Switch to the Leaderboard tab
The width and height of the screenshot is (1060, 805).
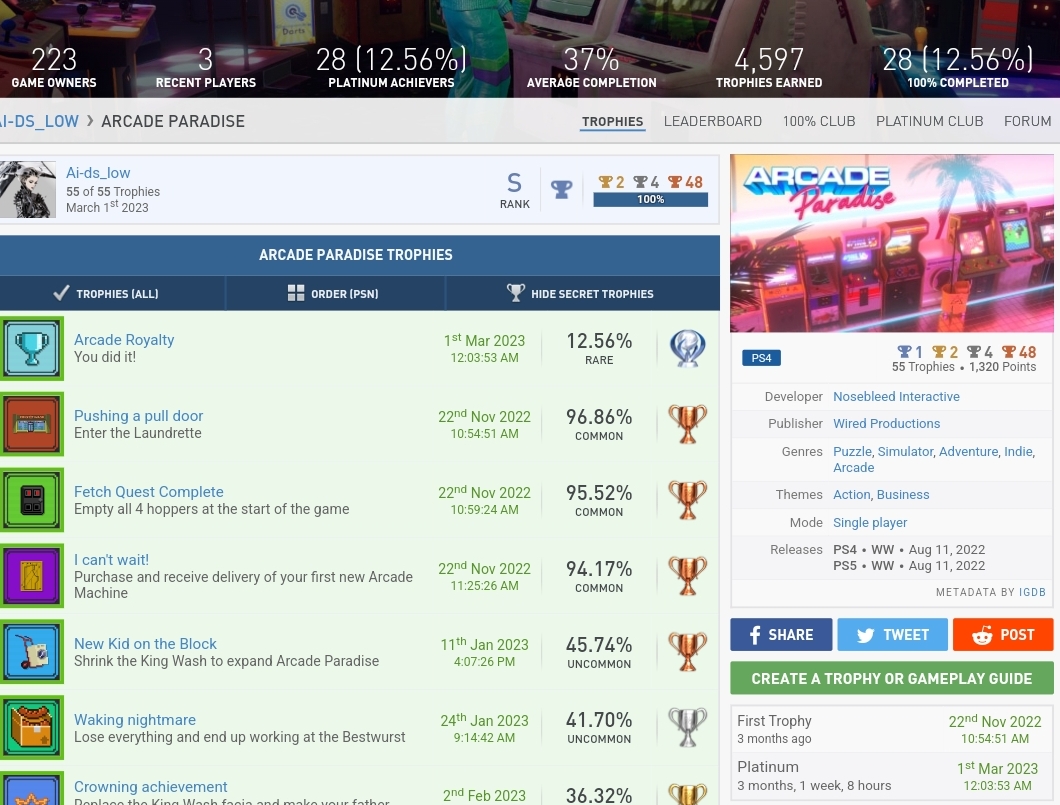[x=712, y=121]
